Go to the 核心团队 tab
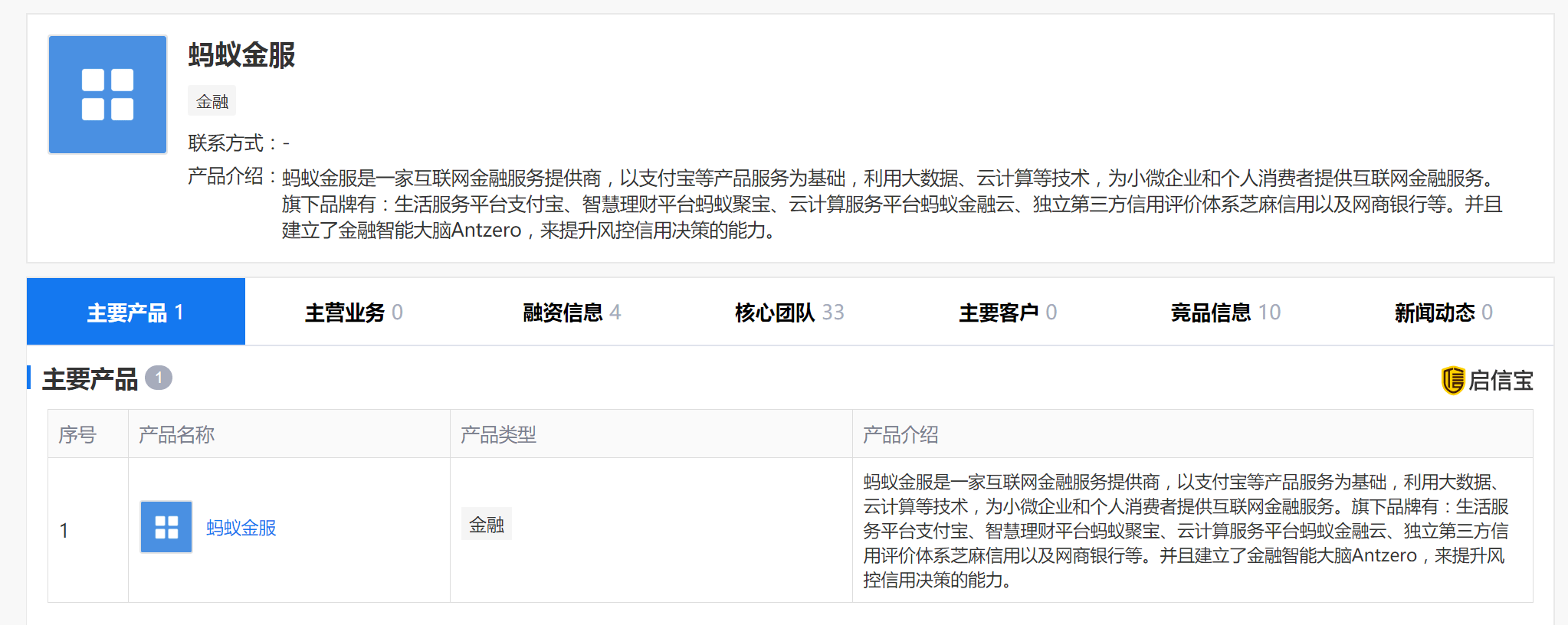The height and width of the screenshot is (625, 1568). [x=789, y=312]
